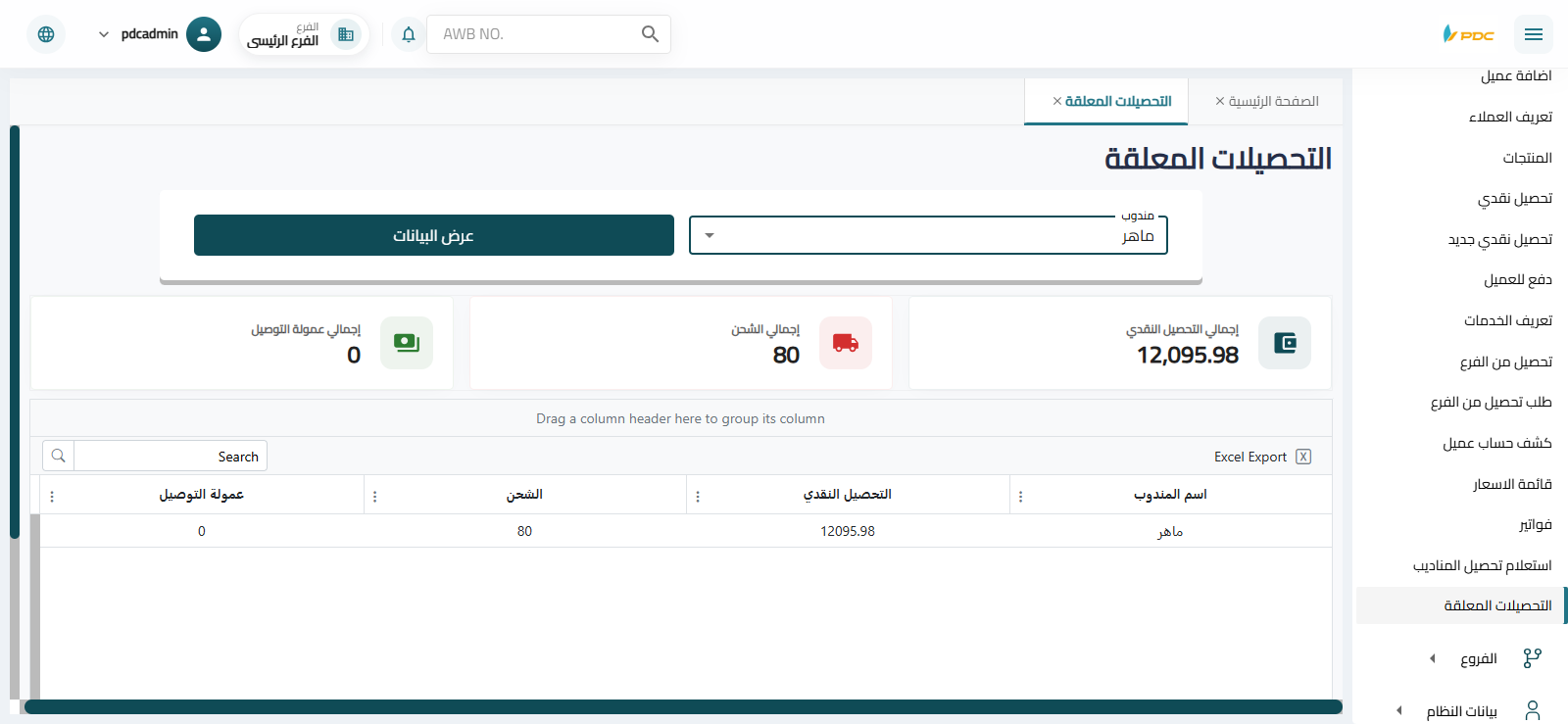Viewport: 1568px width, 724px height.
Task: Click the cash collection wallet icon
Action: point(1285,343)
